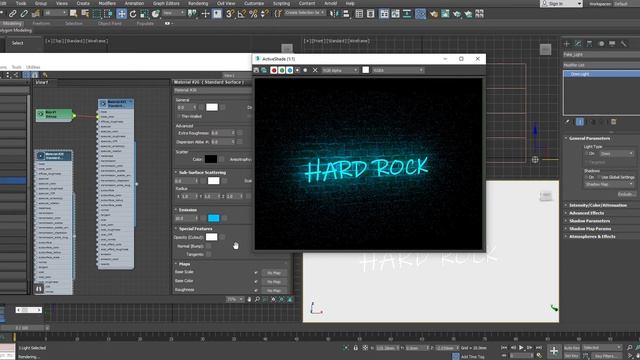Viewport: 640px width, 360px height.
Task: Click the Select button on left panel
Action: (x=18, y=43)
